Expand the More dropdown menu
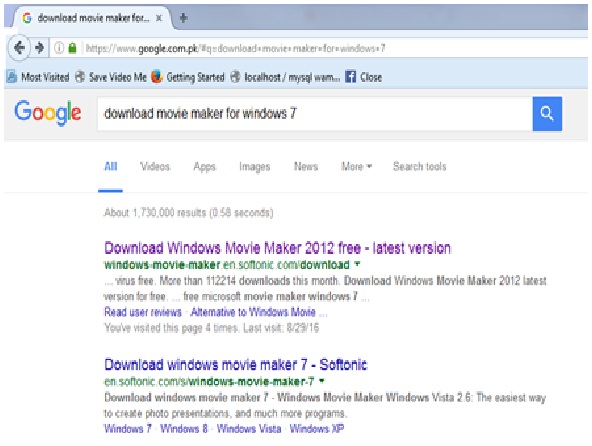 point(356,167)
